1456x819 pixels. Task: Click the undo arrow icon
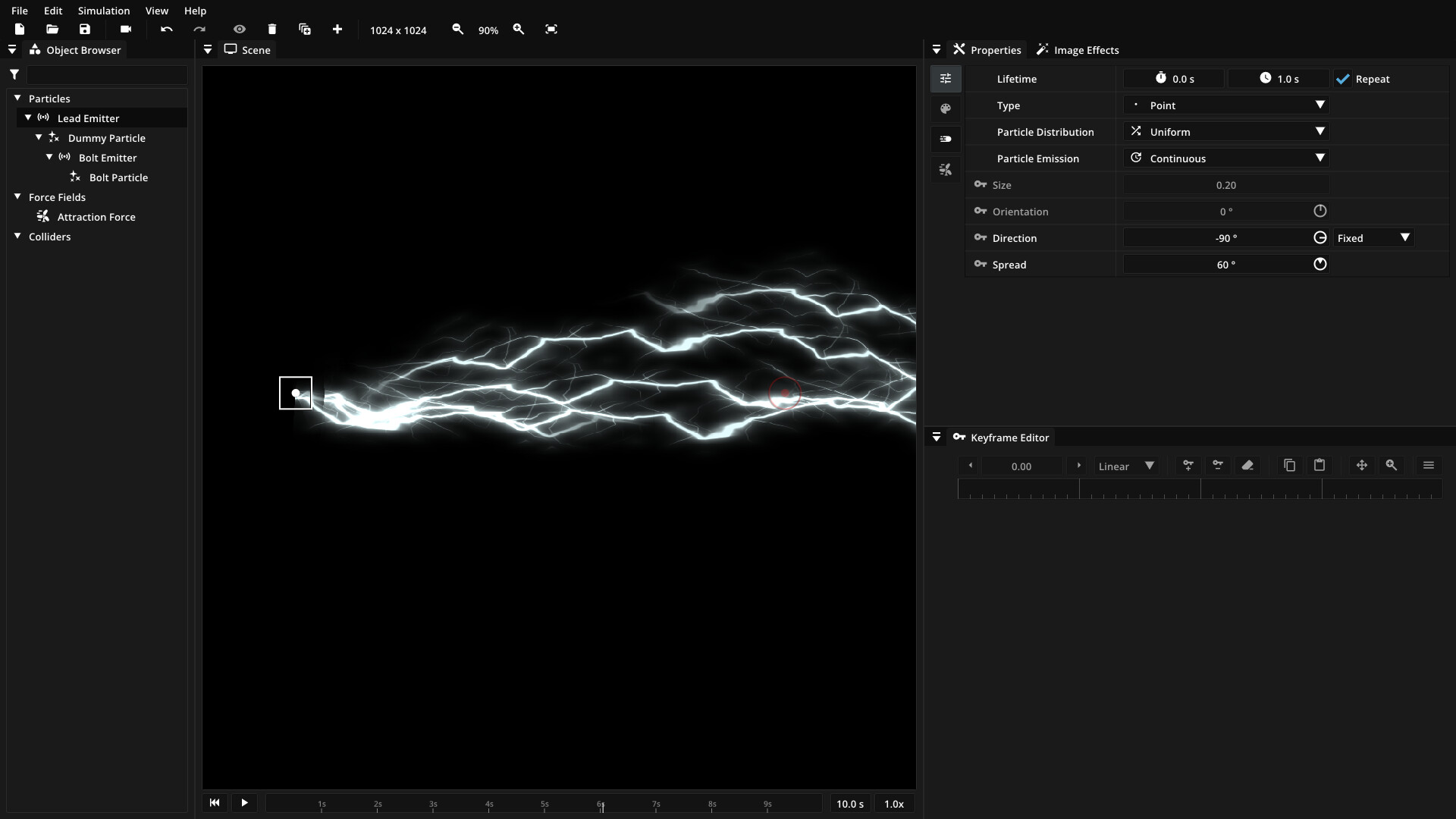click(167, 30)
